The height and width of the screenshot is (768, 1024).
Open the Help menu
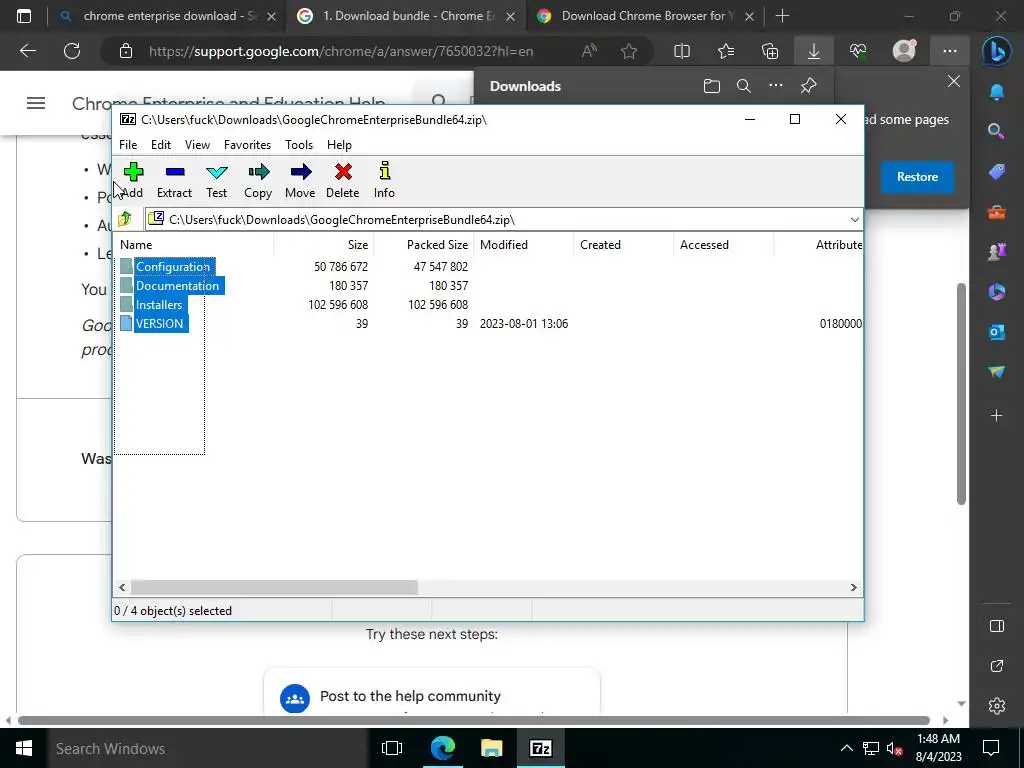tap(339, 145)
